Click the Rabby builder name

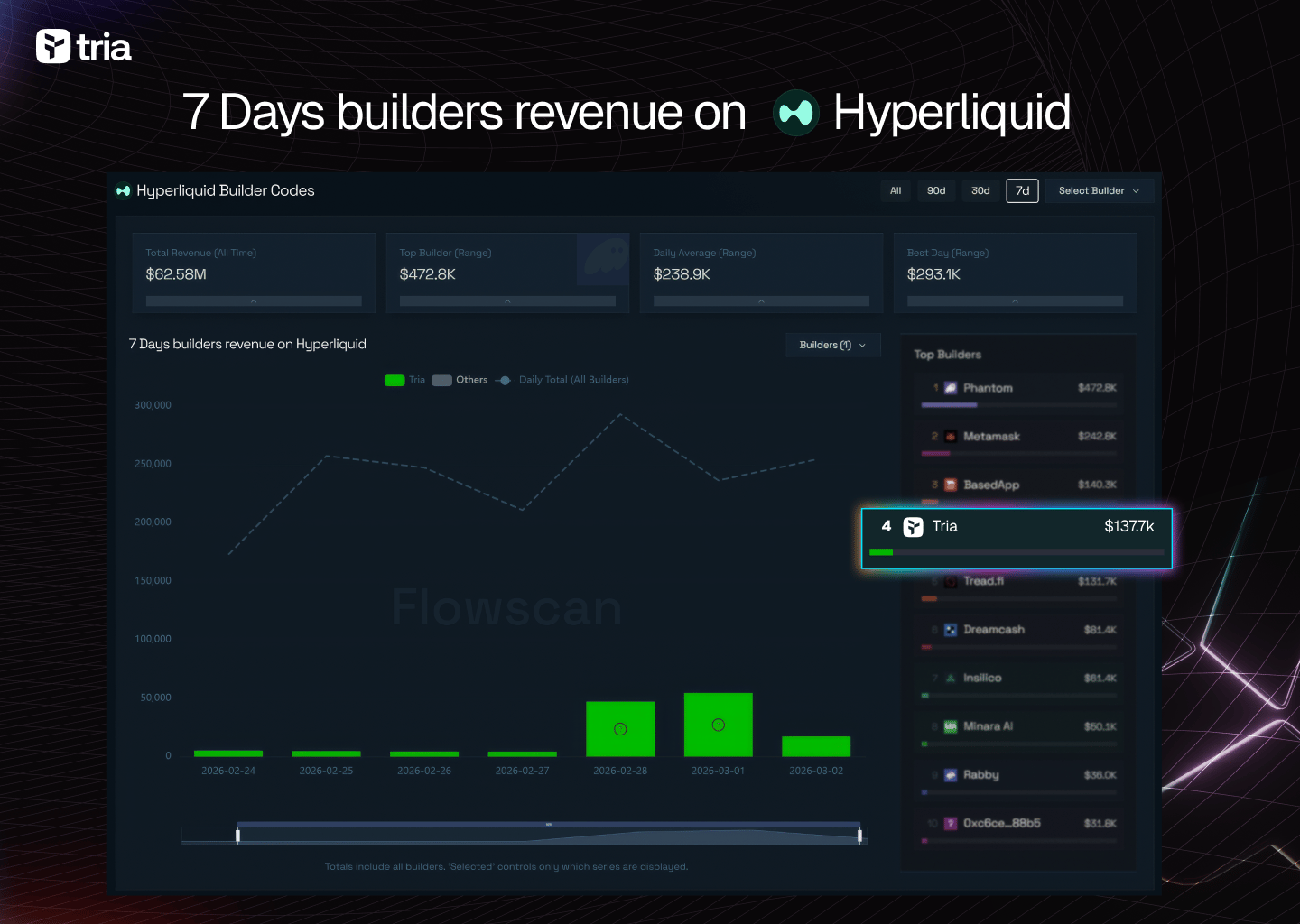pos(981,775)
